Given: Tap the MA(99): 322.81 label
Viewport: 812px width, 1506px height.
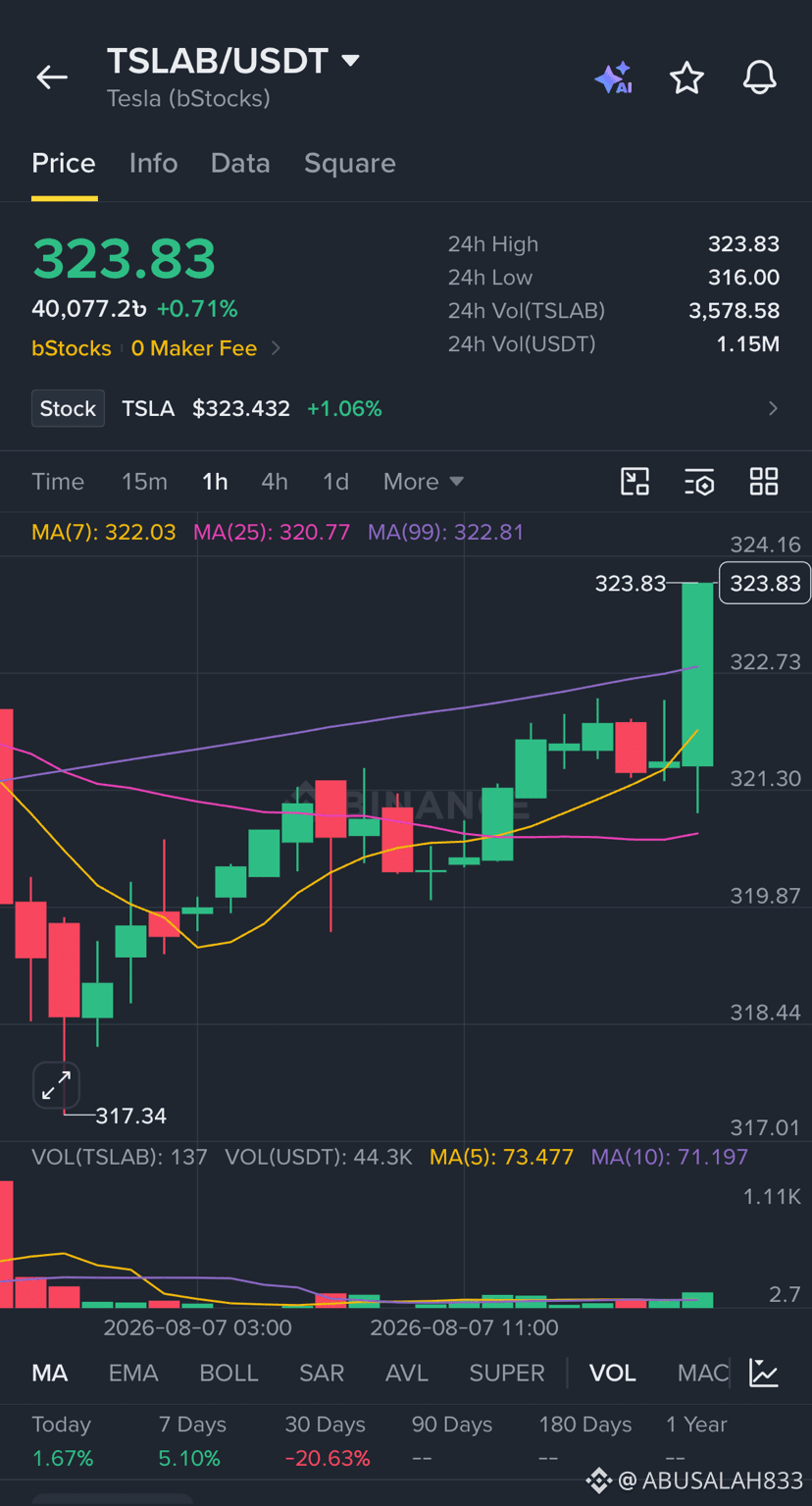Looking at the screenshot, I should (x=446, y=532).
